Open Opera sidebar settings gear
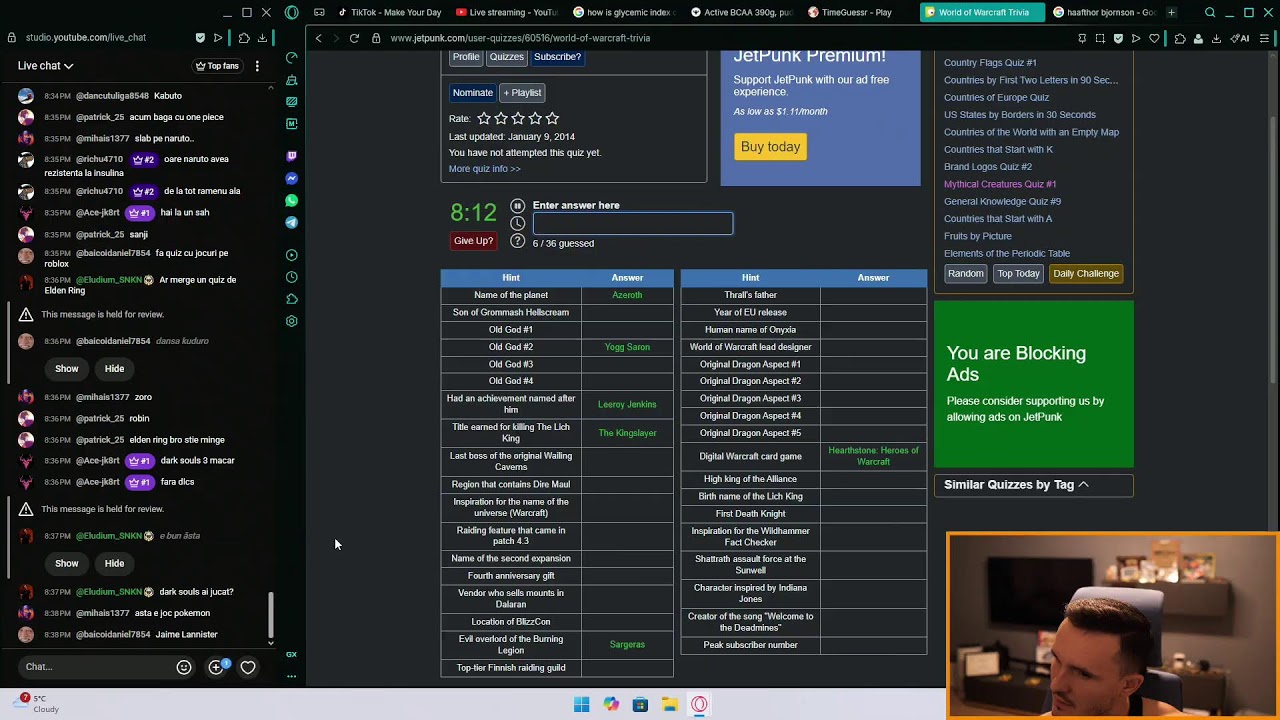The width and height of the screenshot is (1280, 720). 291,321
